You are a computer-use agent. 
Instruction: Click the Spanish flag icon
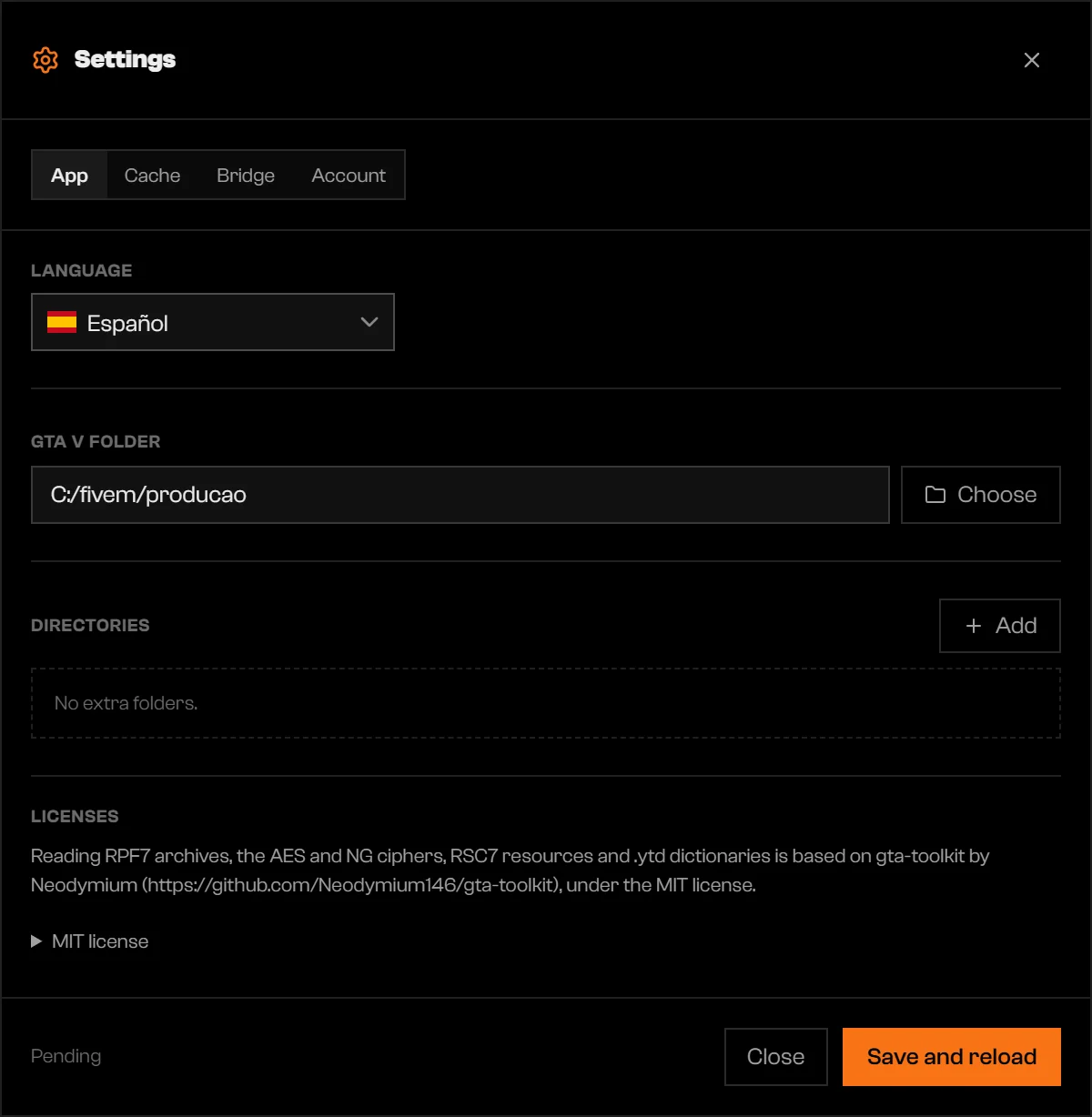62,322
